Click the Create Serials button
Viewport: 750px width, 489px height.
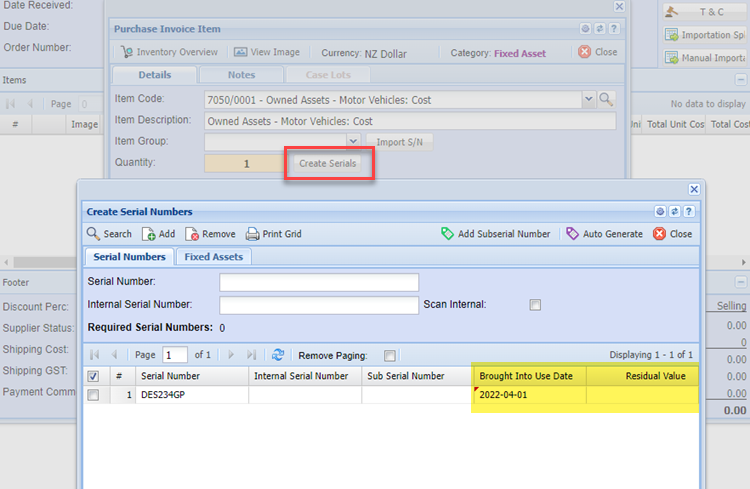pyautogui.click(x=328, y=163)
